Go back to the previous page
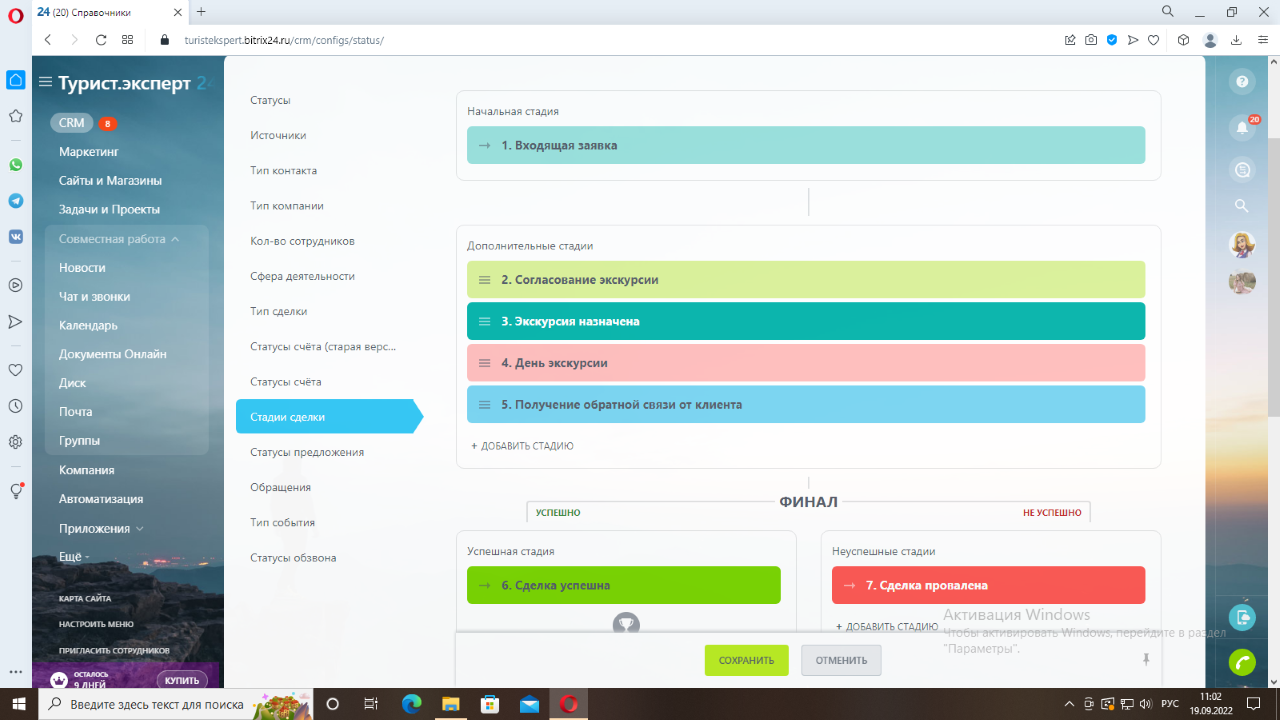The width and height of the screenshot is (1280, 720). [x=48, y=40]
